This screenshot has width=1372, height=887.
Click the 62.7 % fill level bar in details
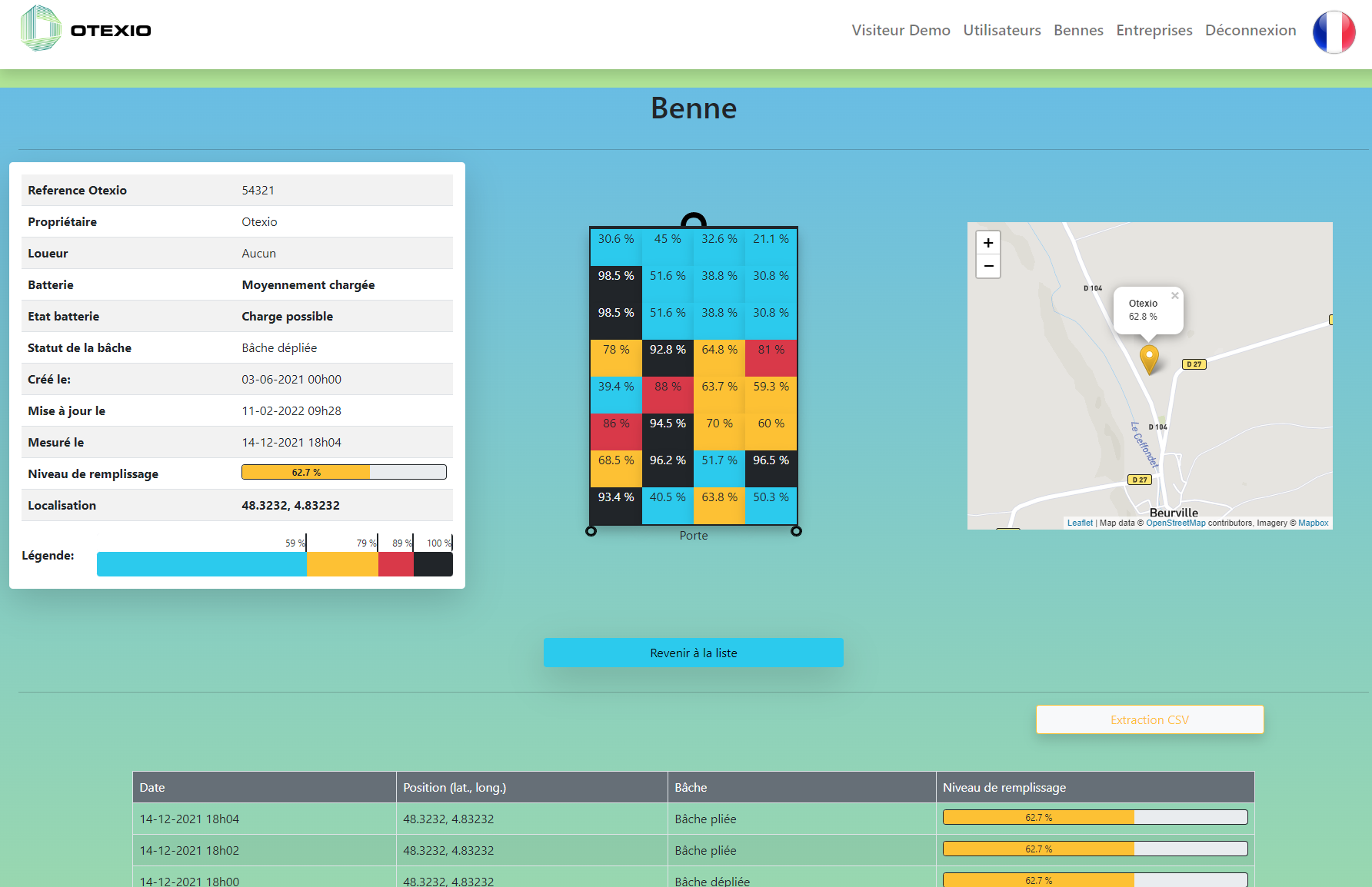click(x=344, y=472)
